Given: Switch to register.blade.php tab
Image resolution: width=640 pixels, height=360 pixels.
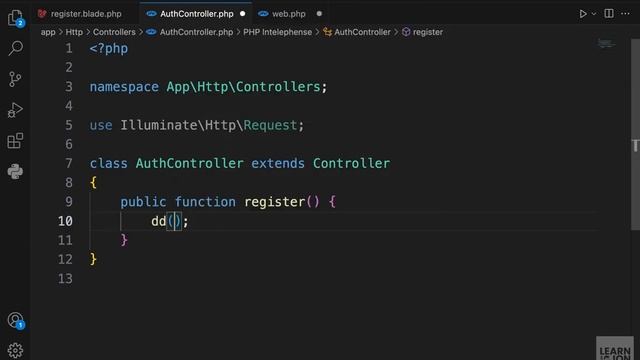Looking at the screenshot, I should tap(86, 14).
